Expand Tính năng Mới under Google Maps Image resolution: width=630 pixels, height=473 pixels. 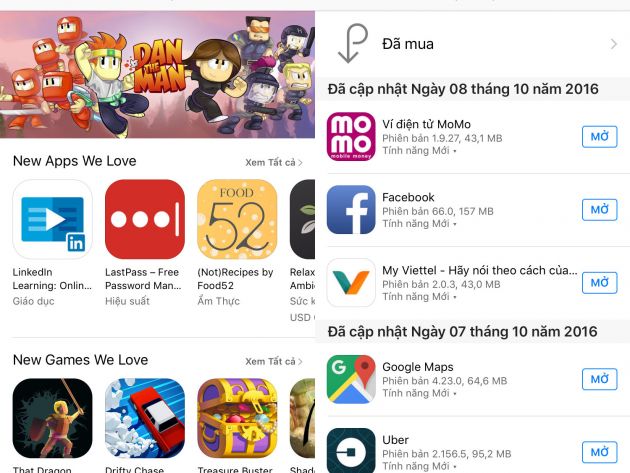(419, 393)
